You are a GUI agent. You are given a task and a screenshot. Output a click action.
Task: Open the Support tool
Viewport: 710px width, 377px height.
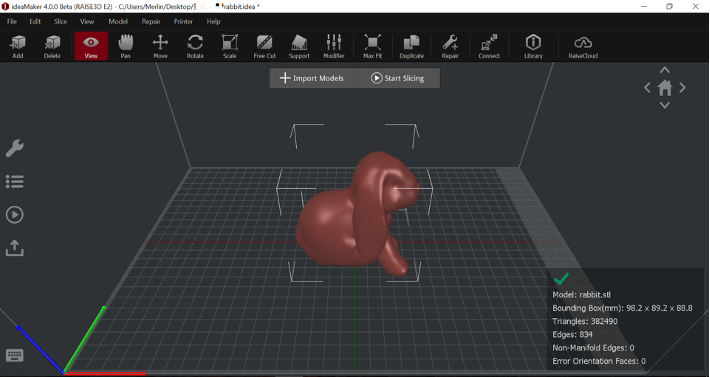click(x=299, y=46)
